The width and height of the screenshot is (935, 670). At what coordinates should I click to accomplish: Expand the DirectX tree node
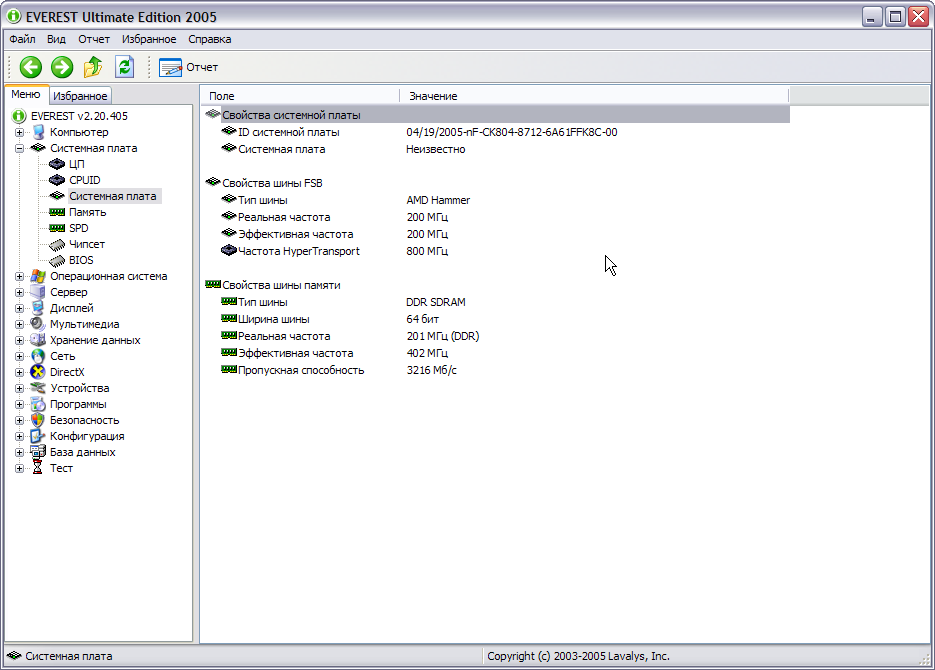click(x=20, y=373)
